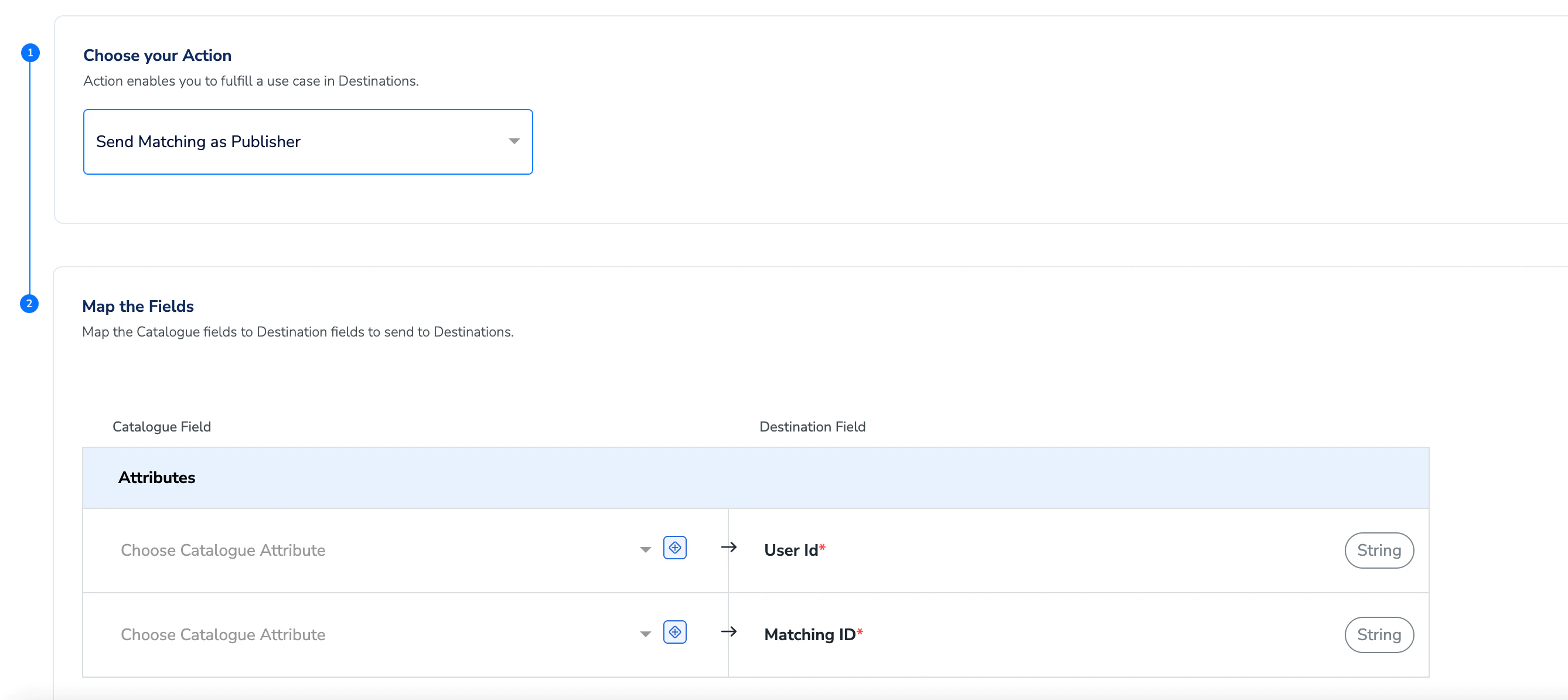This screenshot has width=1568, height=700.
Task: Click the Matching ID destination field label
Action: (810, 634)
